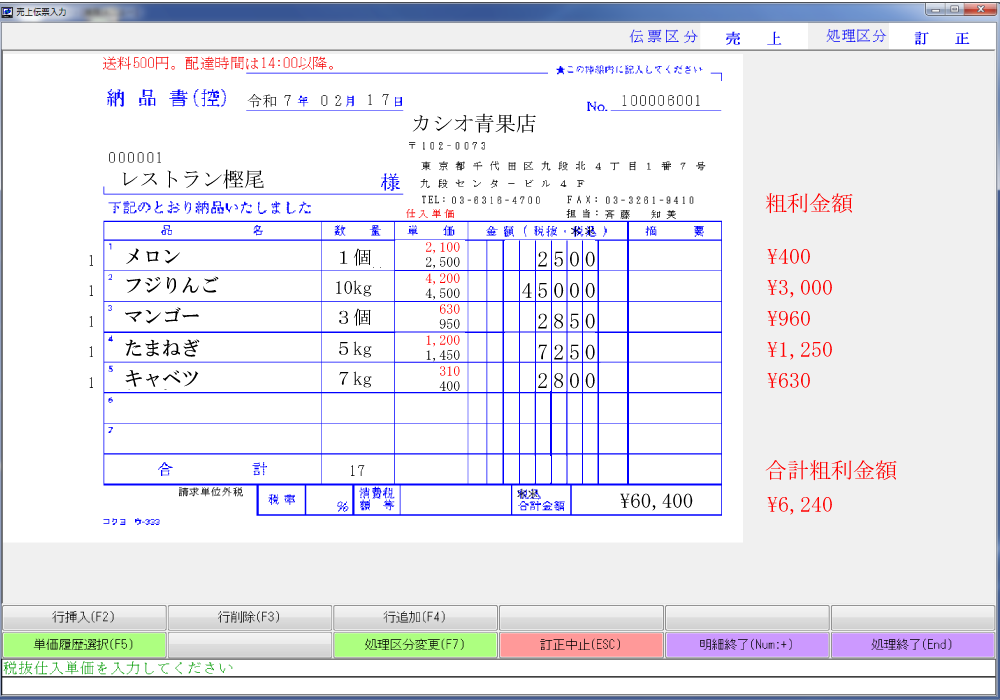Click the マンゴー unit price cell
1000x700 pixels.
pos(430,317)
